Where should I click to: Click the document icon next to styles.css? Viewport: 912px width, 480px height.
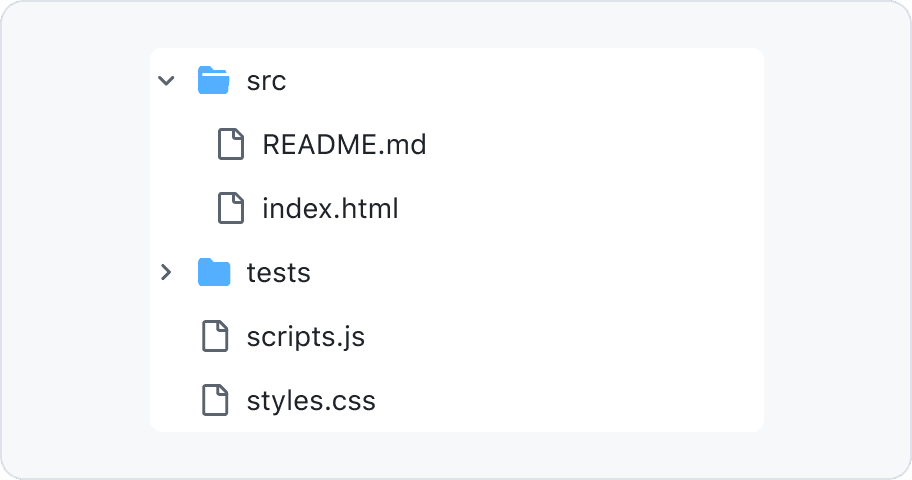pos(215,400)
